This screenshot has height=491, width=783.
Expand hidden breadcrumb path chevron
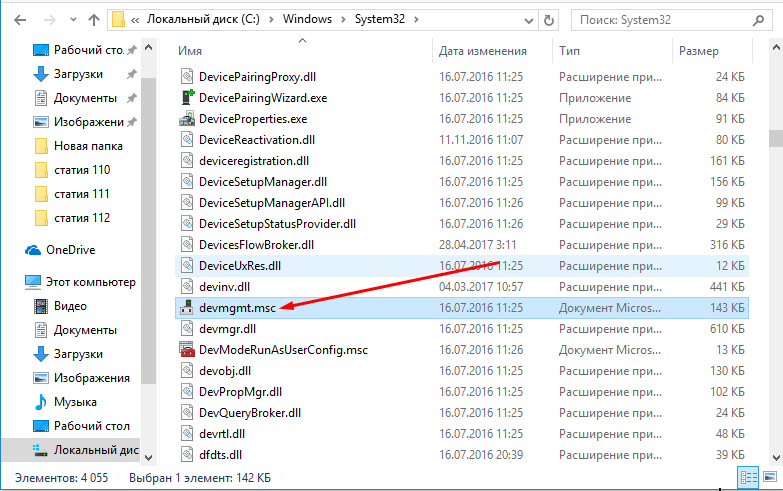pos(134,19)
